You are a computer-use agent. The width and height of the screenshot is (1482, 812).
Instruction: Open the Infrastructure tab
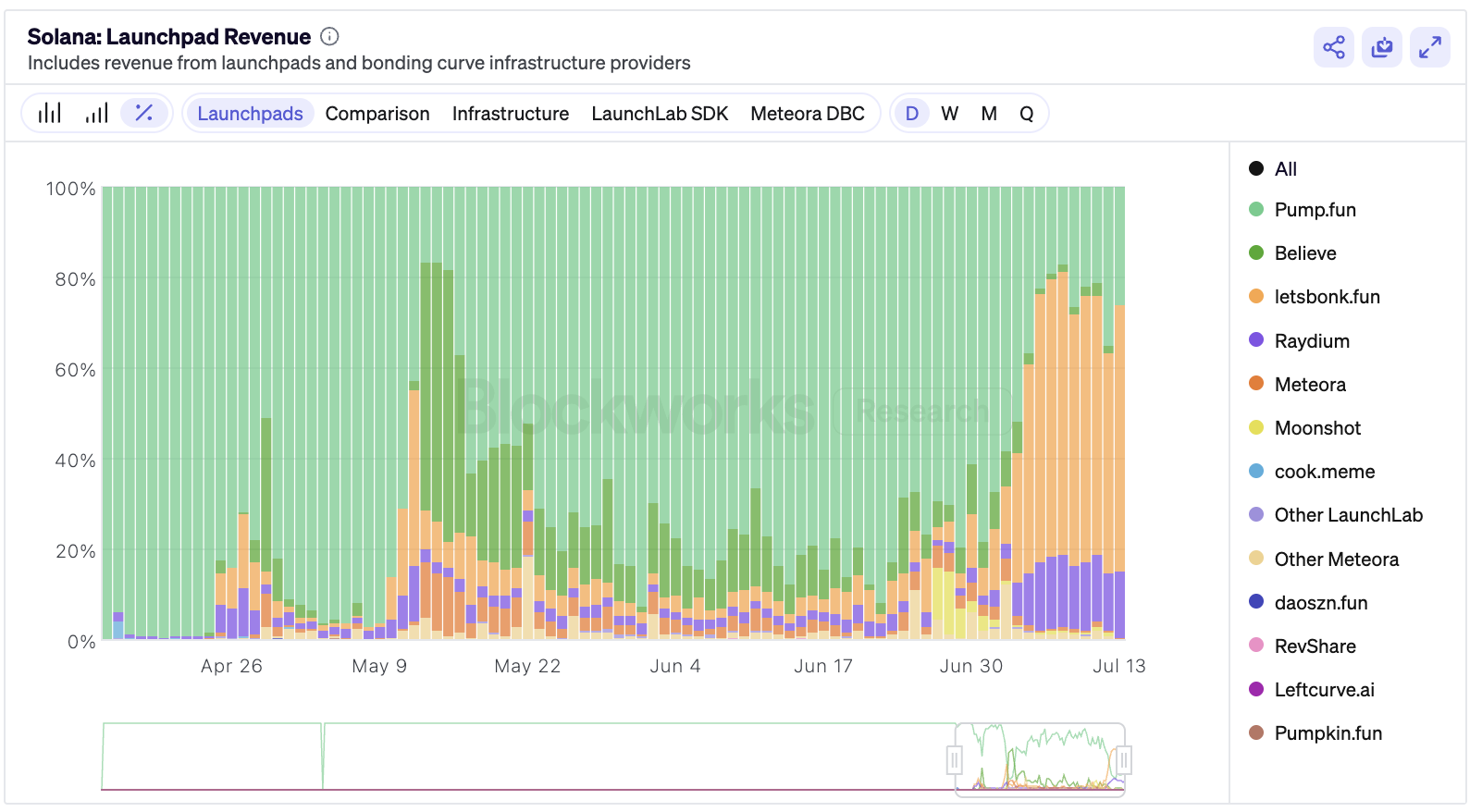click(x=511, y=114)
